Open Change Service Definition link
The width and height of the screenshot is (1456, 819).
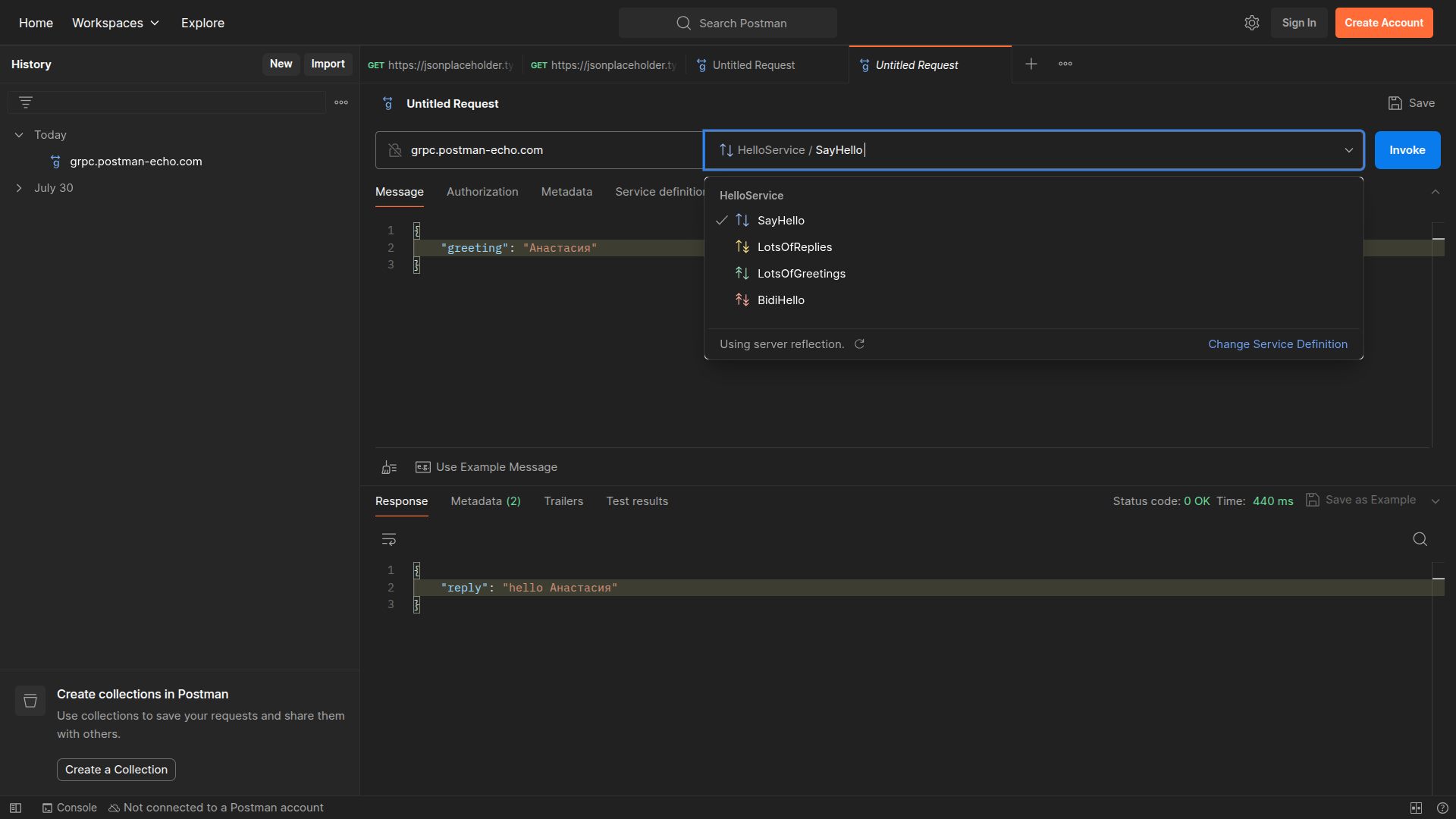tap(1278, 344)
